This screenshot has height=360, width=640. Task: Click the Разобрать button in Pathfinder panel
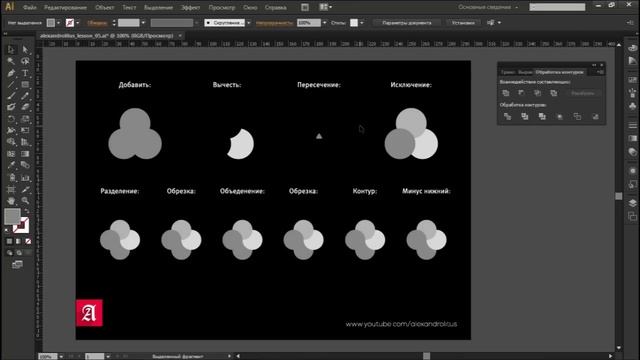[x=582, y=93]
